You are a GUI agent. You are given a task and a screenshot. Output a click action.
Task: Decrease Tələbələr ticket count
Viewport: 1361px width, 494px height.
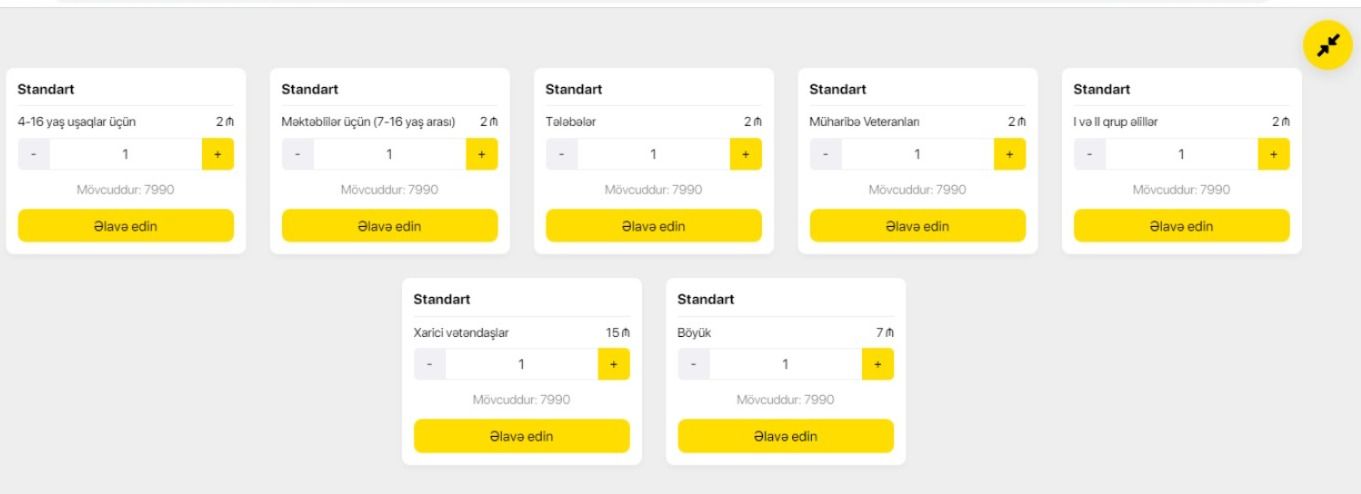pos(562,155)
